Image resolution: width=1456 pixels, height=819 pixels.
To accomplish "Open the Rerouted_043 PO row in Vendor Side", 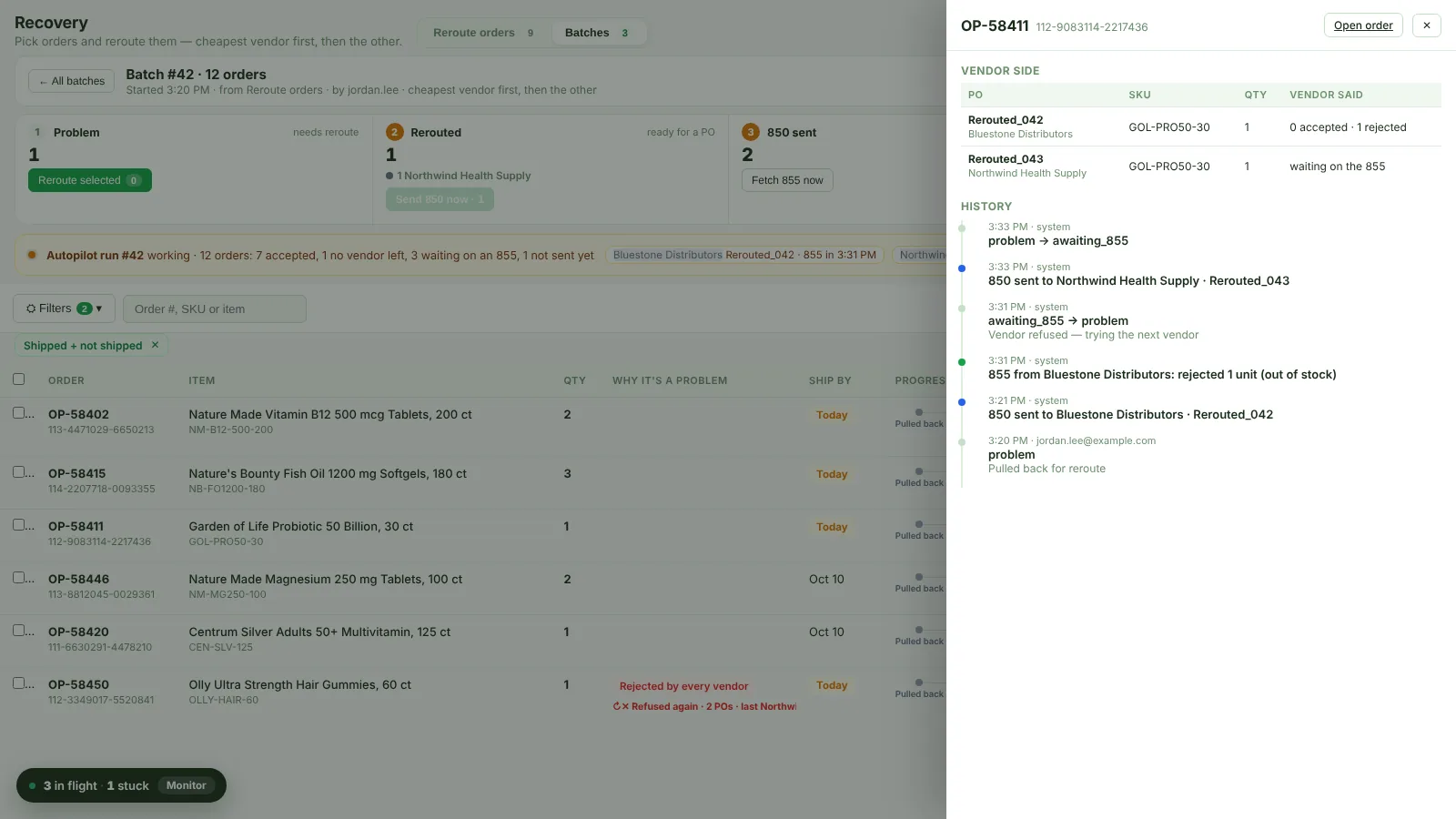I will 1201,166.
